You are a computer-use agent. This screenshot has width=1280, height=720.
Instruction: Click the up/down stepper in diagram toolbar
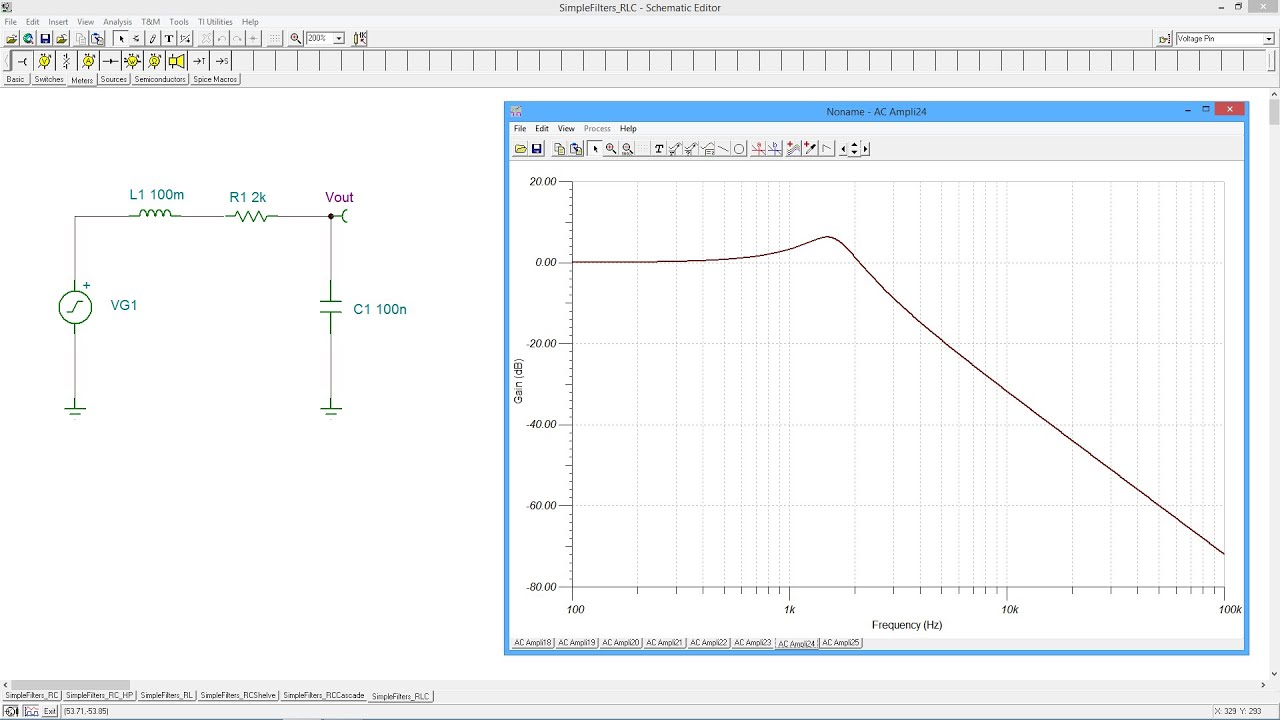[x=854, y=149]
